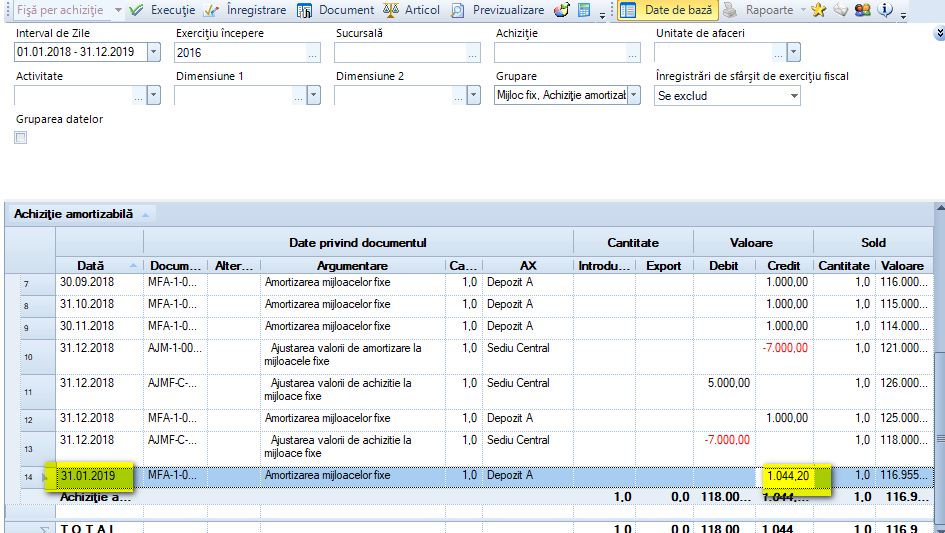Click the vertical scrollbar of the grid

940,368
